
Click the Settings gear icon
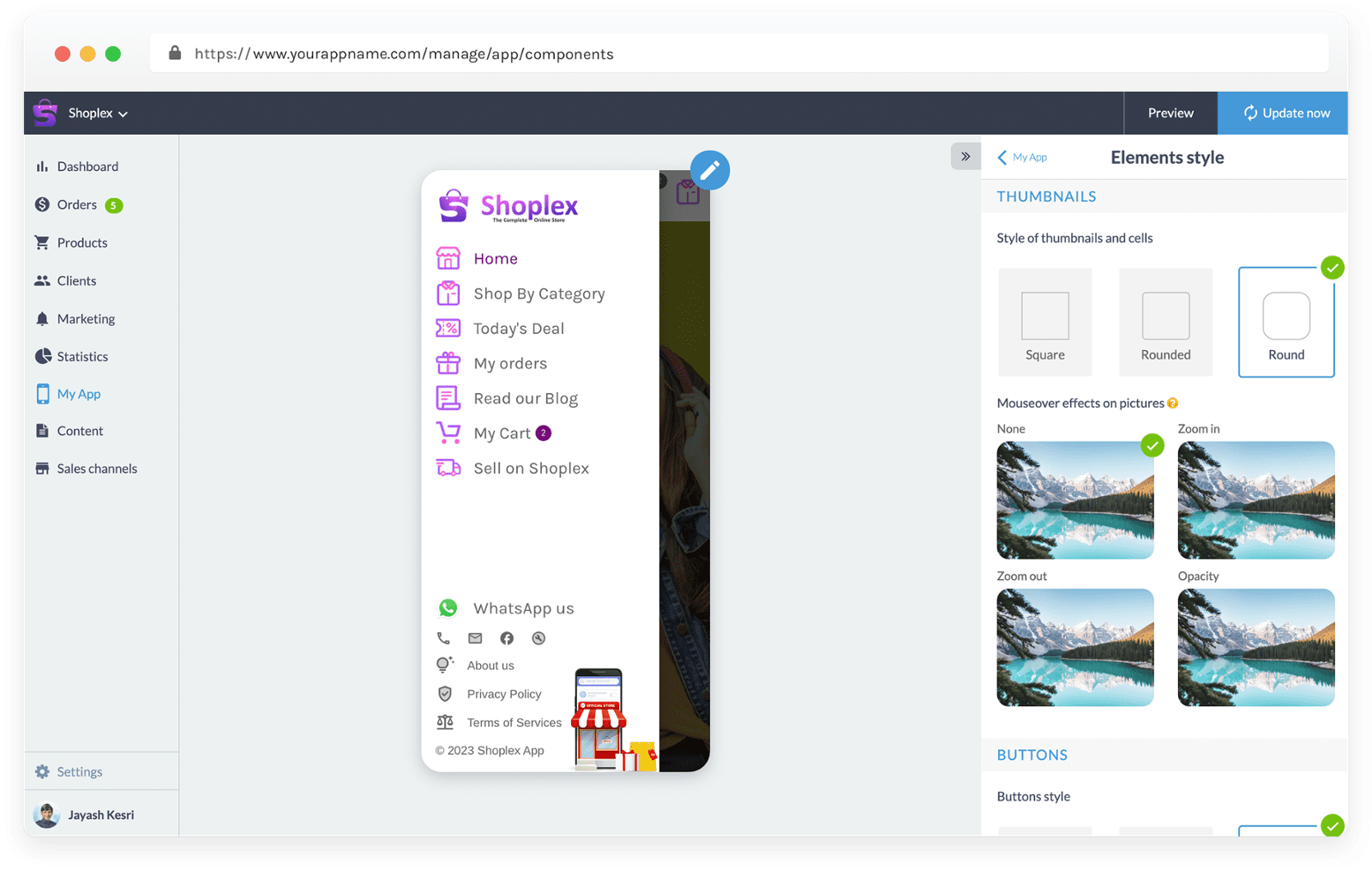pyautogui.click(x=42, y=771)
